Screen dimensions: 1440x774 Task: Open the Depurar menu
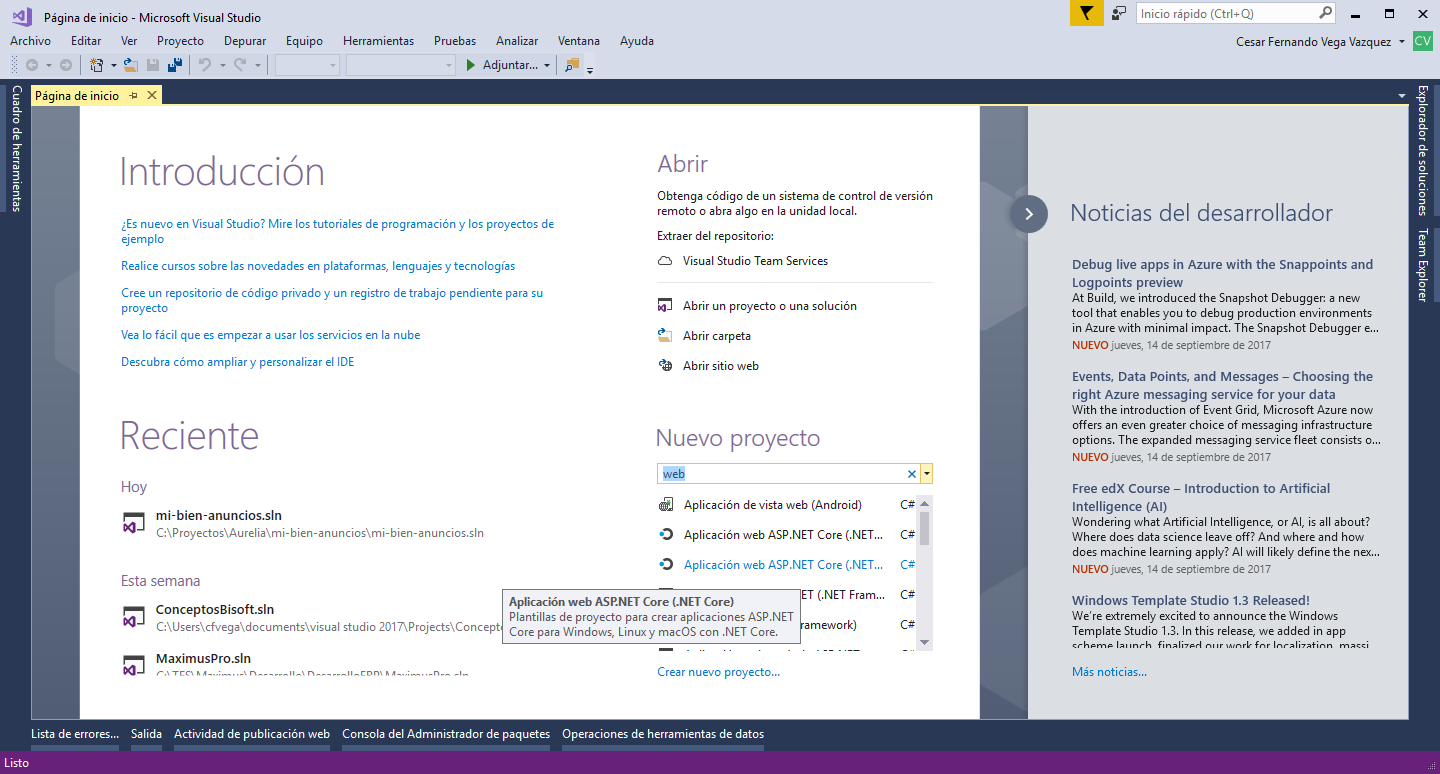245,41
